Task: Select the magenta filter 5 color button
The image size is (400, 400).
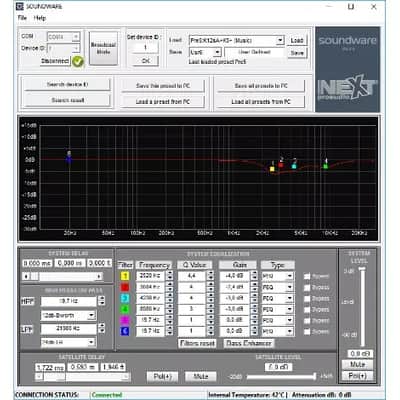Action: click(125, 320)
